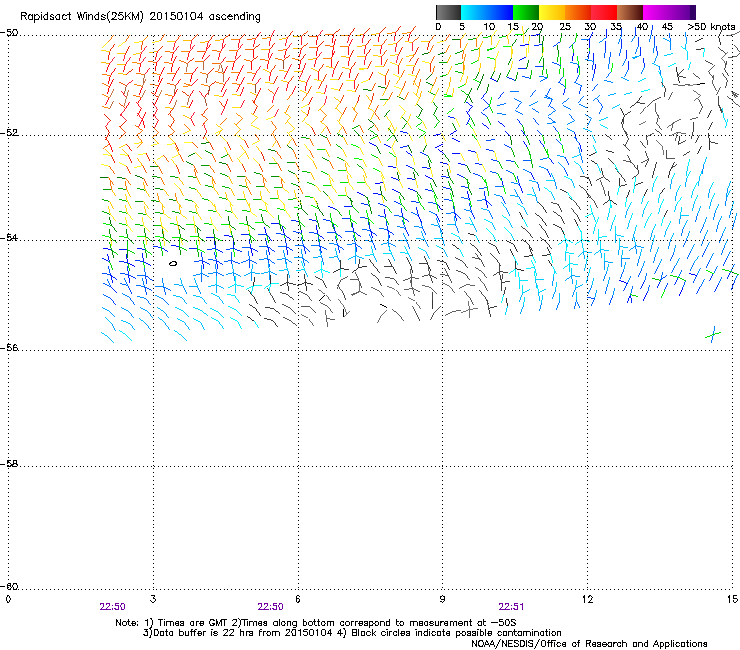Click the '-56' latitude axis label

9,348
